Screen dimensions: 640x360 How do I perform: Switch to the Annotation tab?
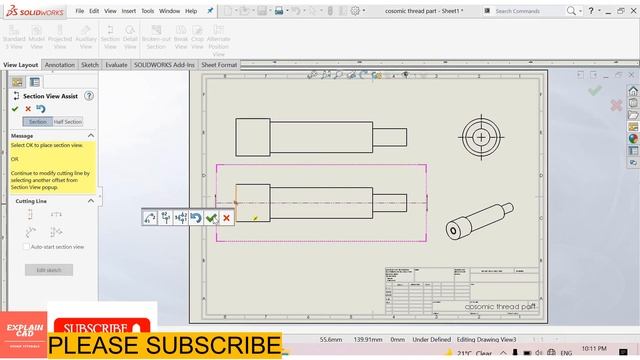pos(60,65)
